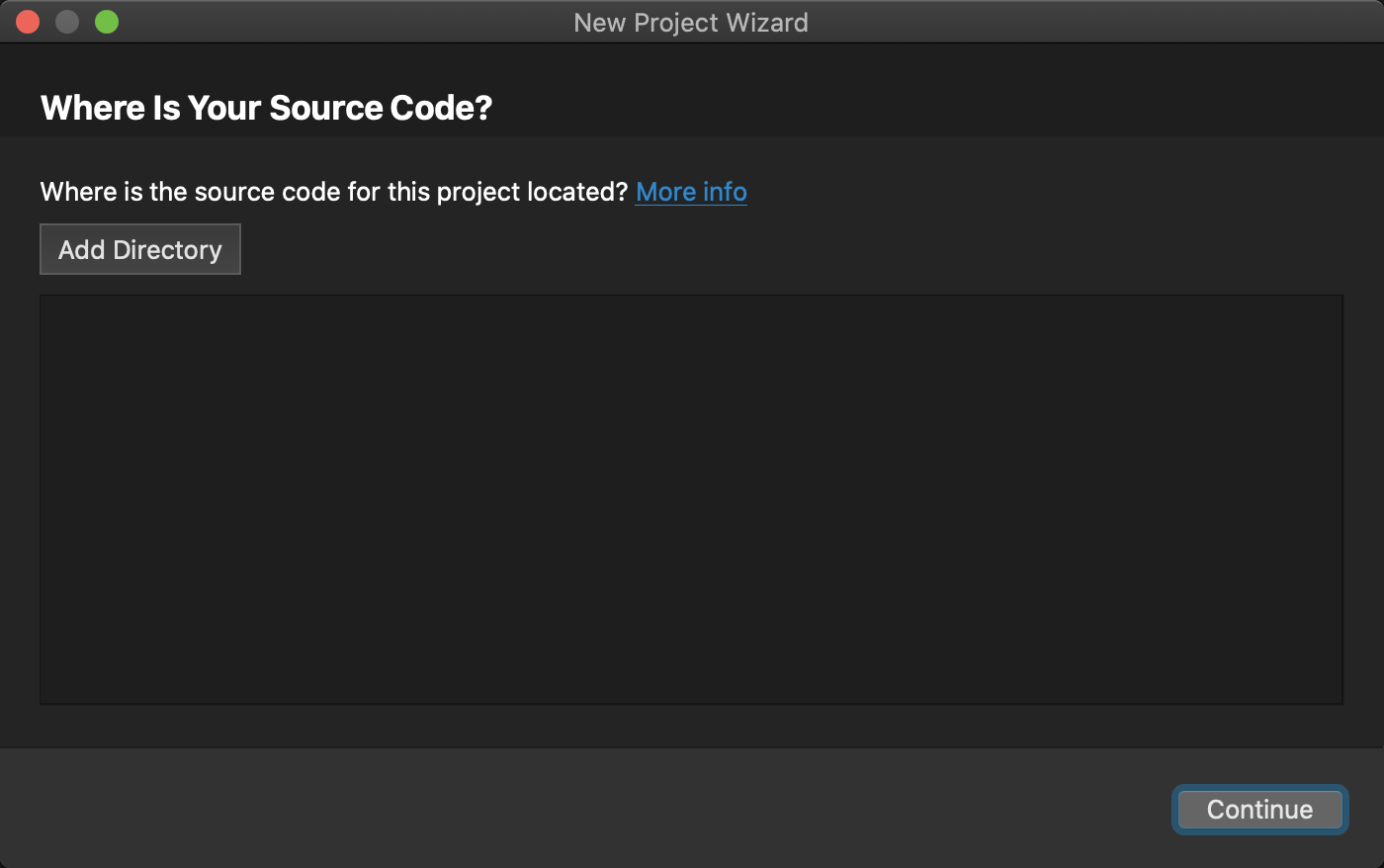Viewport: 1384px width, 868px height.
Task: Click the source code location question text
Action: [333, 192]
